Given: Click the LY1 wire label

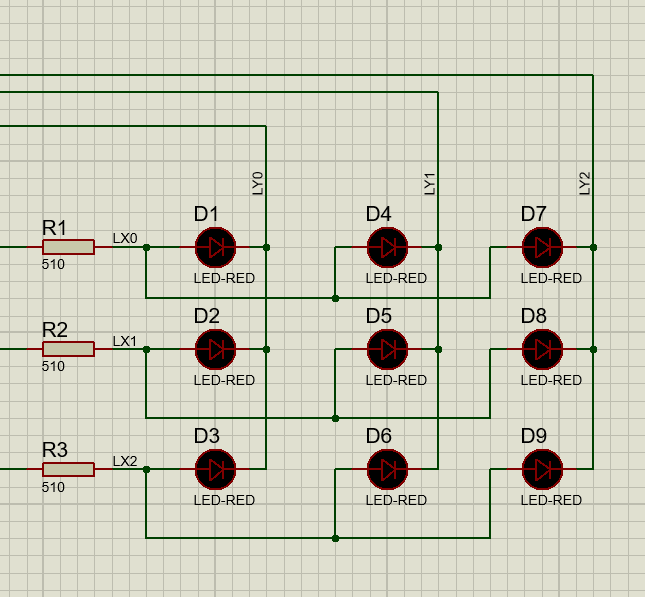Looking at the screenshot, I should [429, 184].
